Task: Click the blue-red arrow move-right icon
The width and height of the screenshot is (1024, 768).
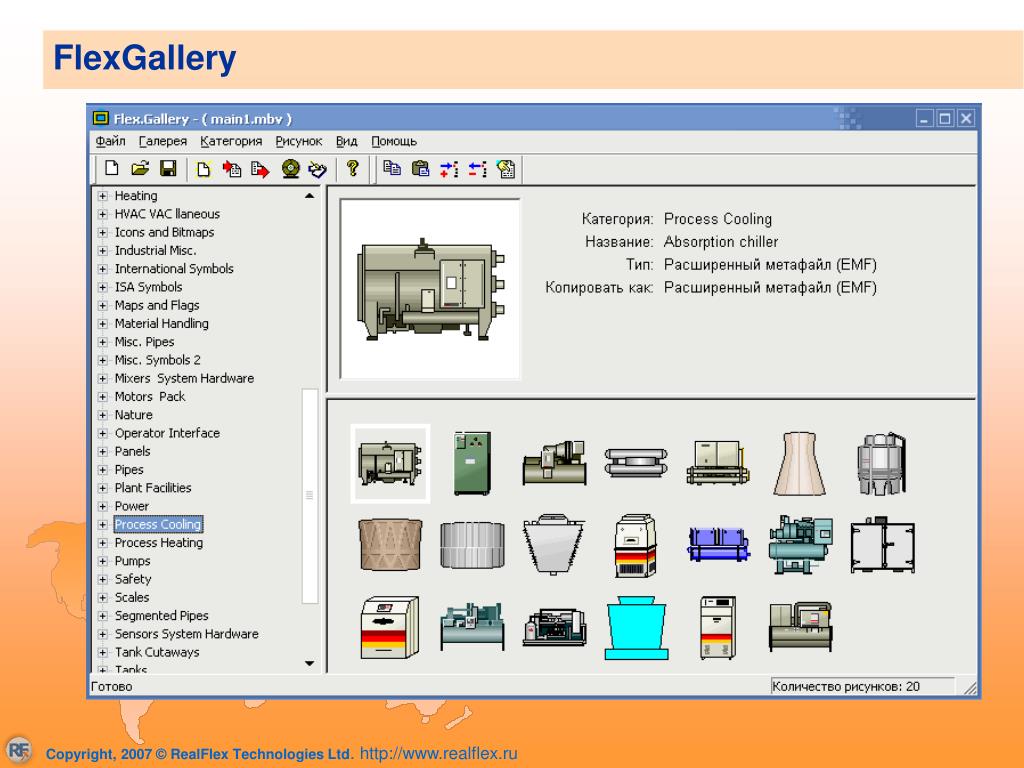Action: click(449, 170)
